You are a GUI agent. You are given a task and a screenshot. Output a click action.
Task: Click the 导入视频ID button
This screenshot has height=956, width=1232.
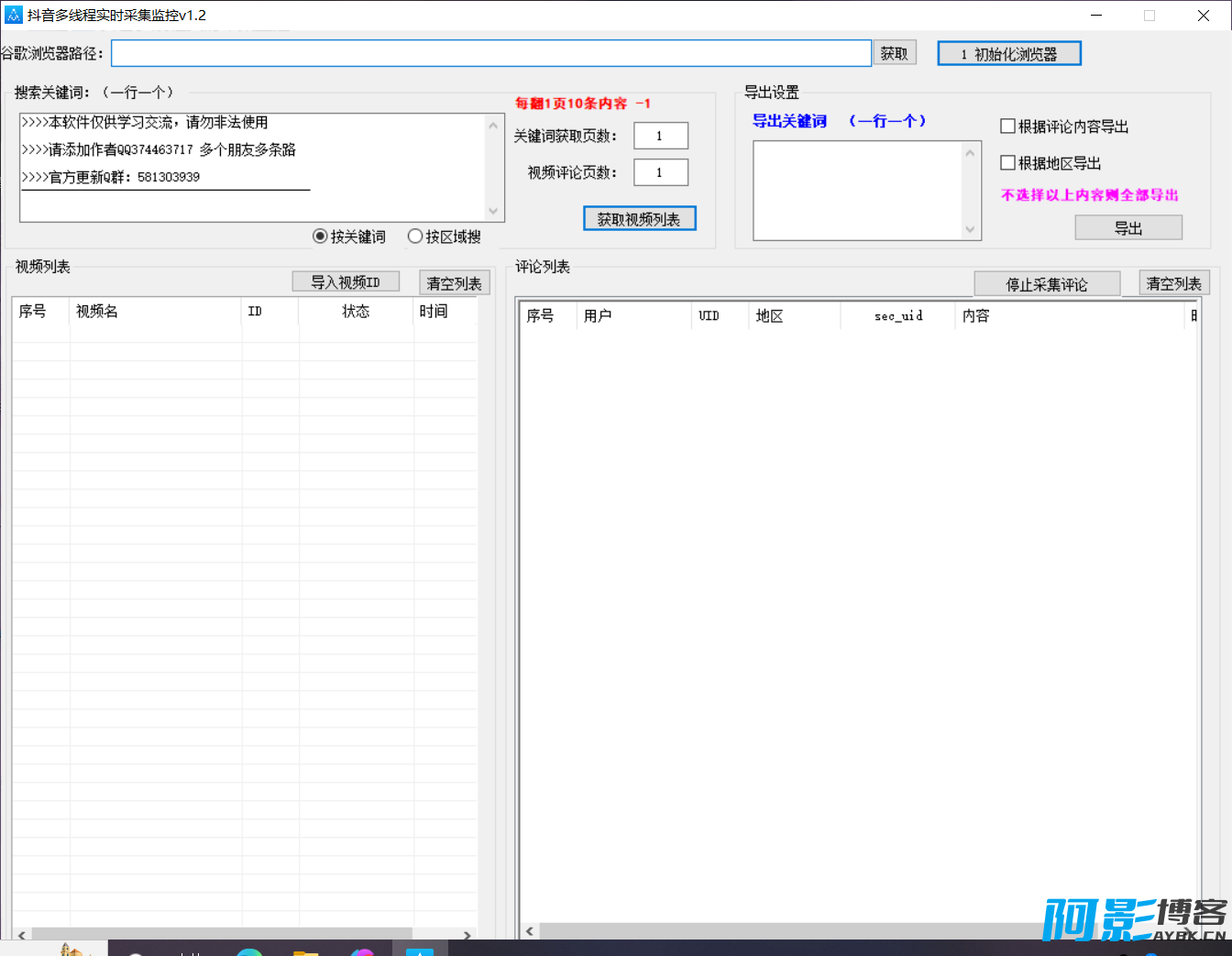tap(345, 282)
